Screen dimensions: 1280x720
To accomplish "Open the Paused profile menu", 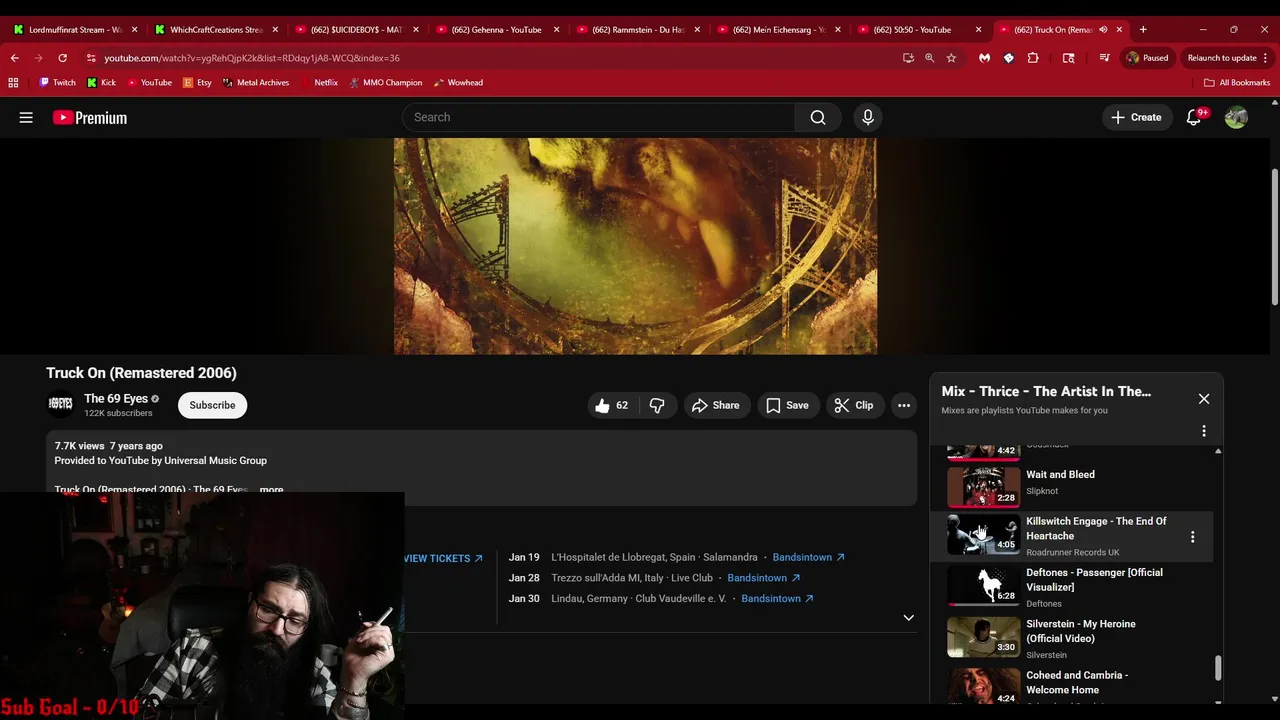I will [1147, 58].
